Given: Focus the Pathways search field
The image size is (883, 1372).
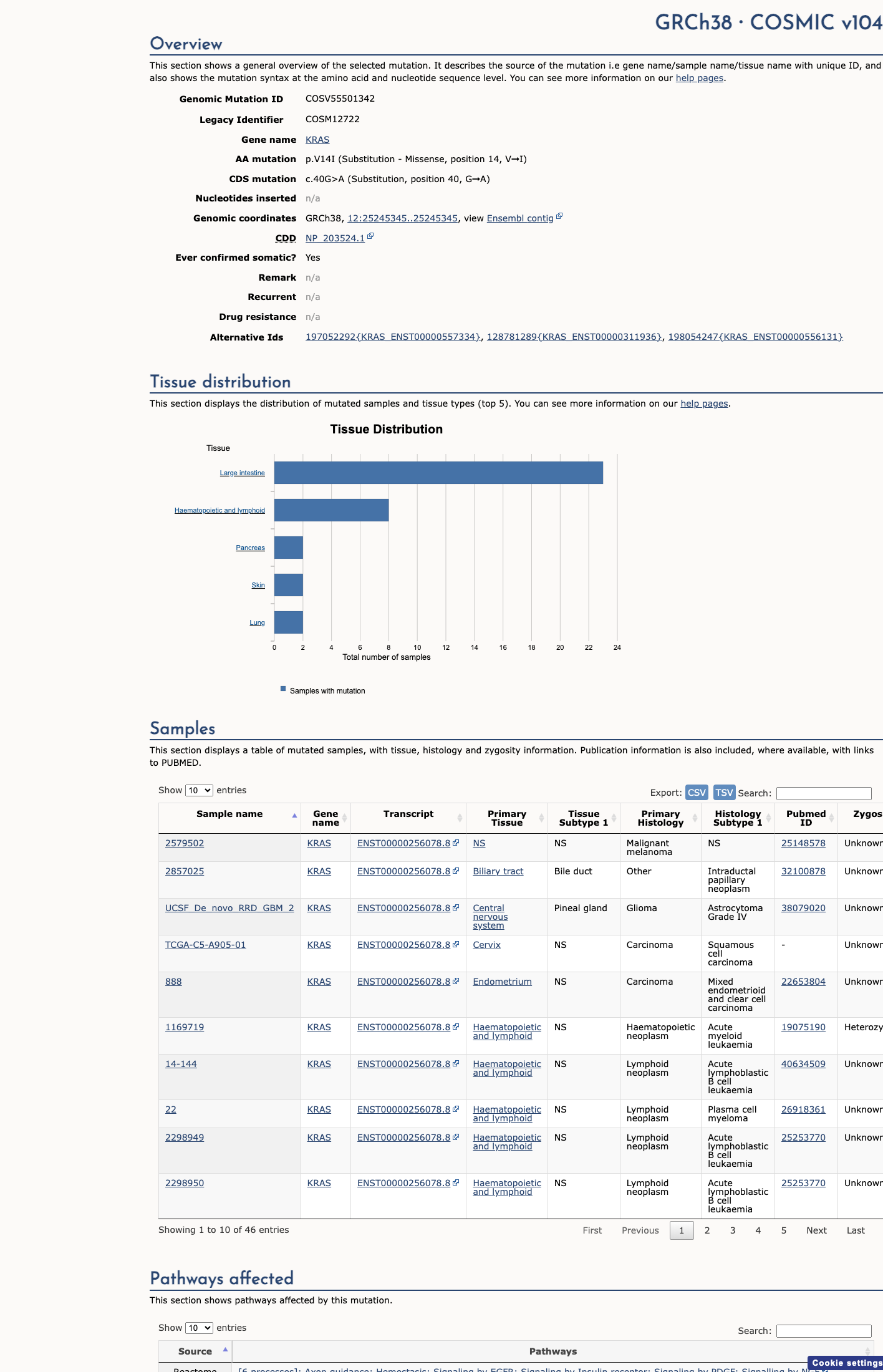Looking at the screenshot, I should tap(824, 1331).
